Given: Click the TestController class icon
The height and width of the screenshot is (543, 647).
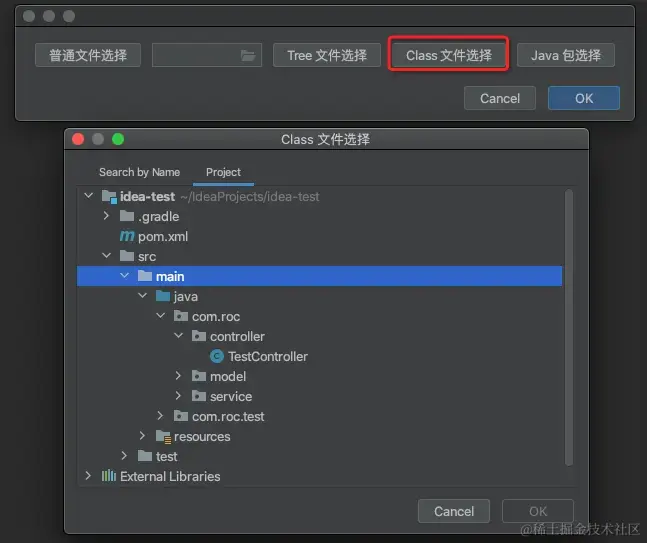Looking at the screenshot, I should [x=217, y=356].
